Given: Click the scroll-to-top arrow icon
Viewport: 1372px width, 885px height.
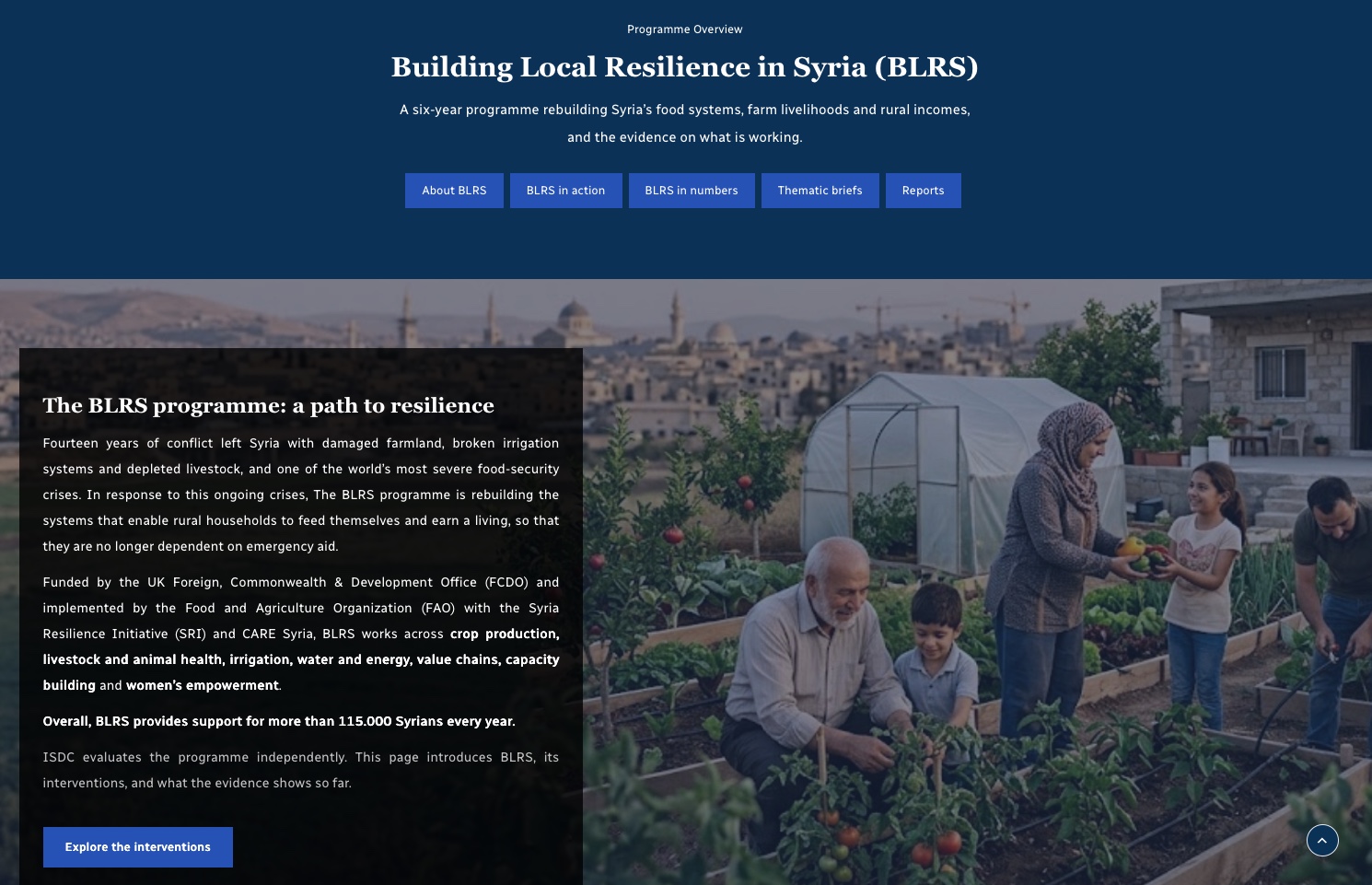Looking at the screenshot, I should click(1322, 840).
